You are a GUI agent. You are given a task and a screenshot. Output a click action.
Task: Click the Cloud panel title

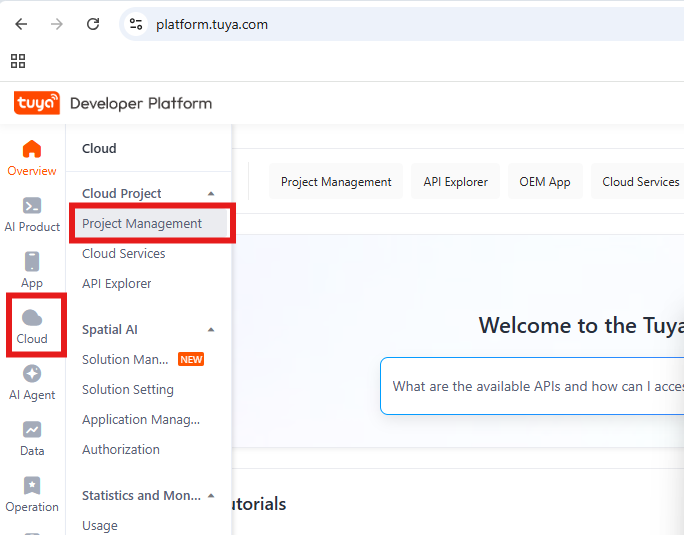[99, 148]
